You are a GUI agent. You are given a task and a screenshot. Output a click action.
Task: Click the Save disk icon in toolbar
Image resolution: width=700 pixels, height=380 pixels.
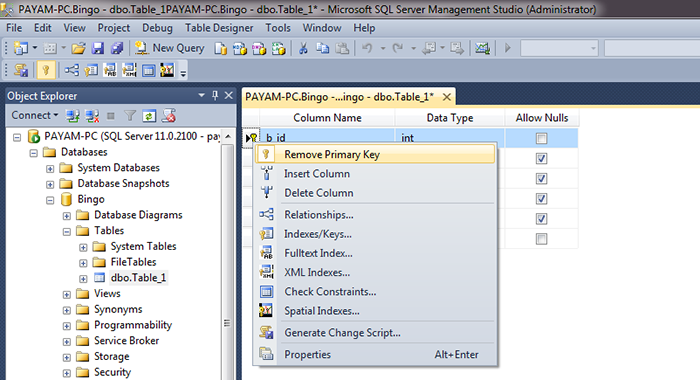[x=97, y=48]
